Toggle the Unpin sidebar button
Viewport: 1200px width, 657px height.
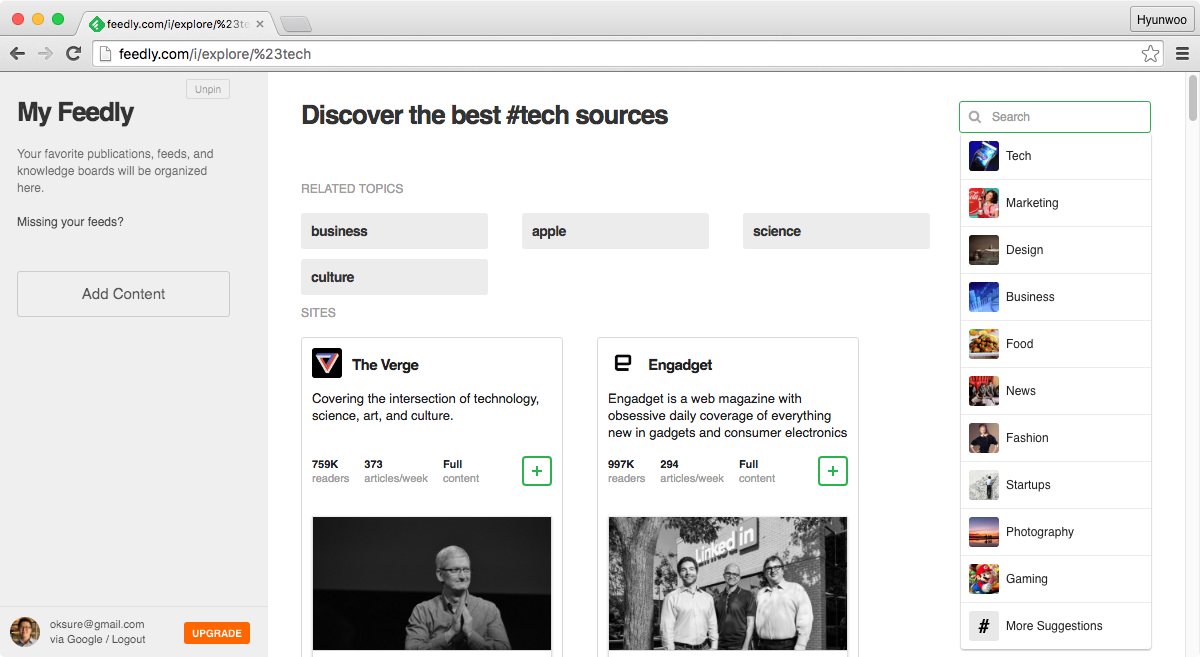pyautogui.click(x=208, y=90)
